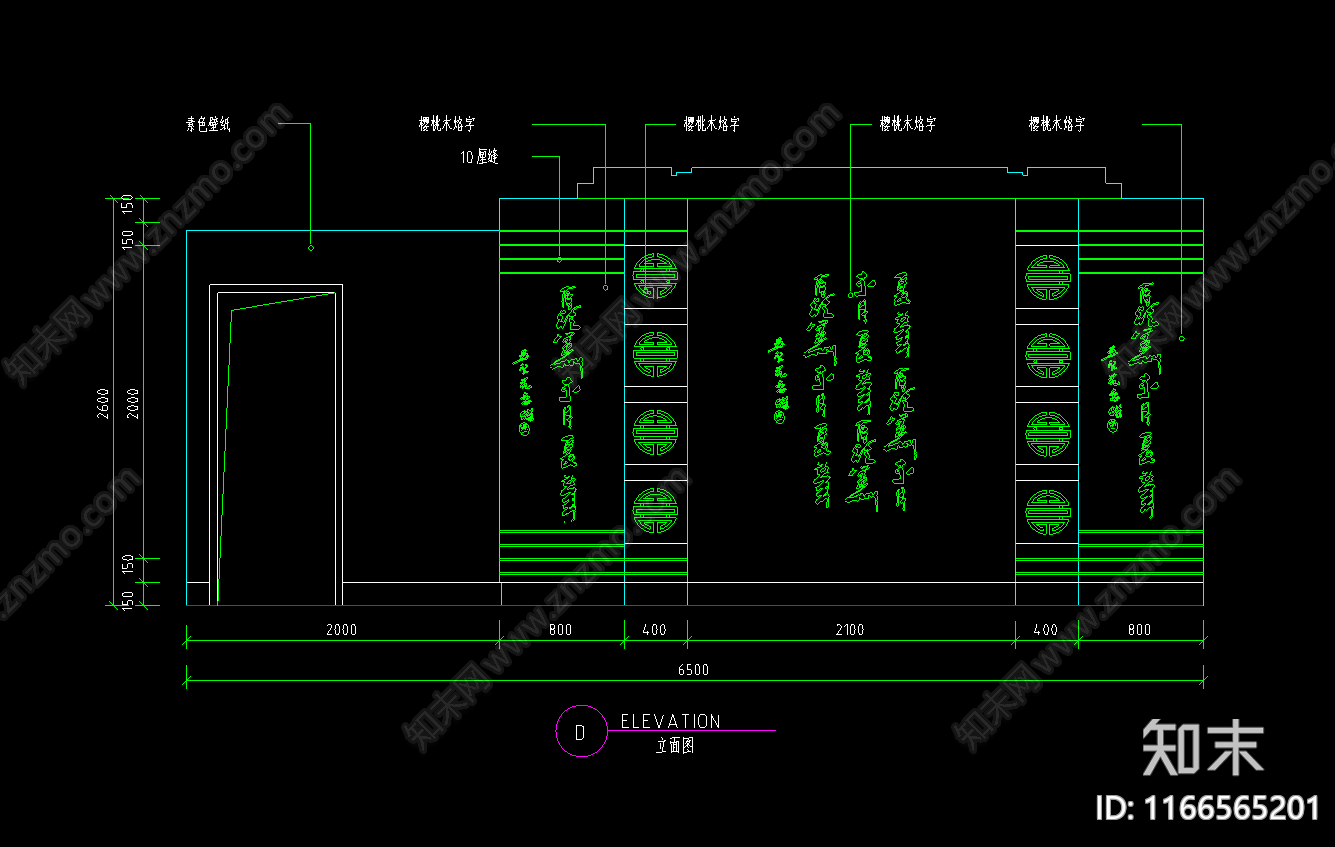
Task: Select the 10厘缝 annotation label
Action: click(479, 157)
